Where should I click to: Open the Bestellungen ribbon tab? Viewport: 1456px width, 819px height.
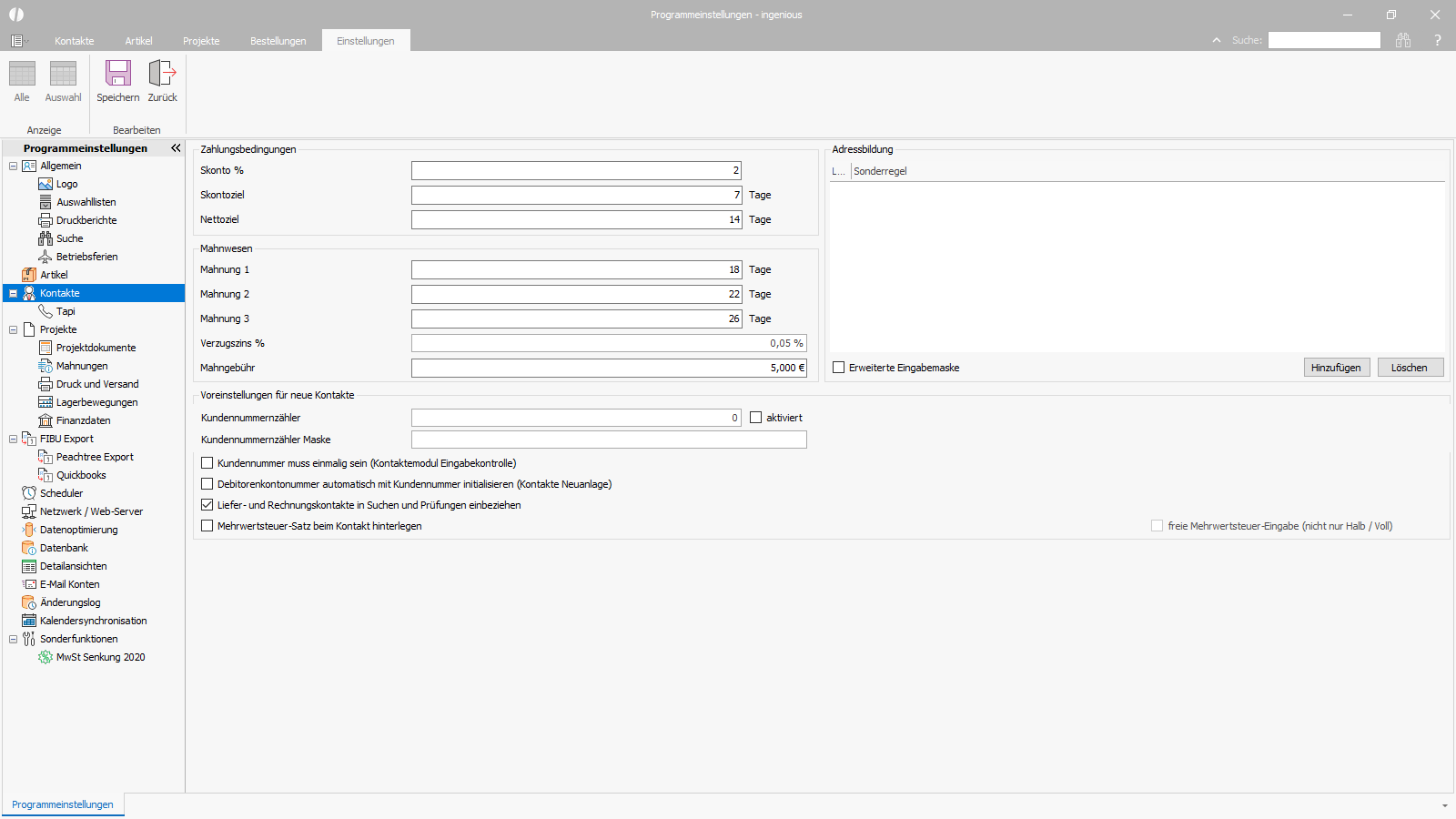278,41
